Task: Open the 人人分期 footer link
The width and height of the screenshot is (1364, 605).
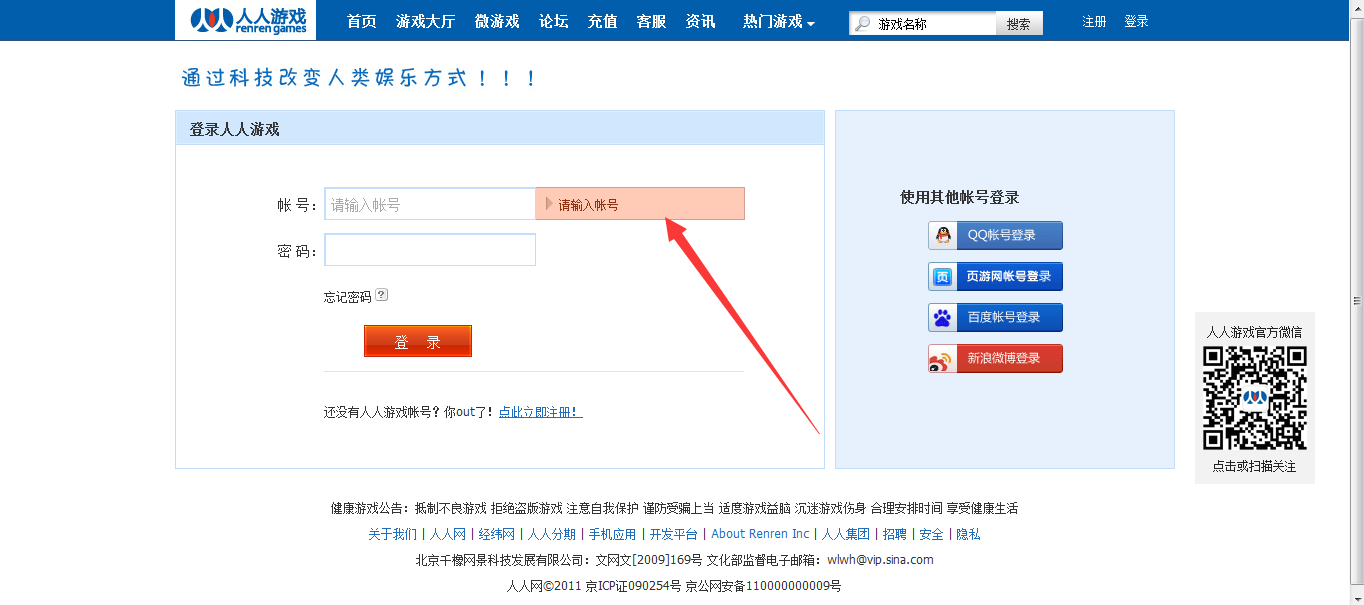Action: click(x=551, y=534)
